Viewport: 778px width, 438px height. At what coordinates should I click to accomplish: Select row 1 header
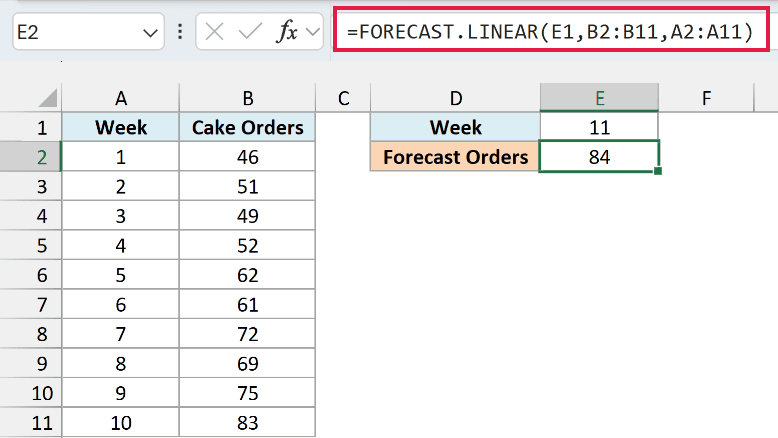(31, 127)
